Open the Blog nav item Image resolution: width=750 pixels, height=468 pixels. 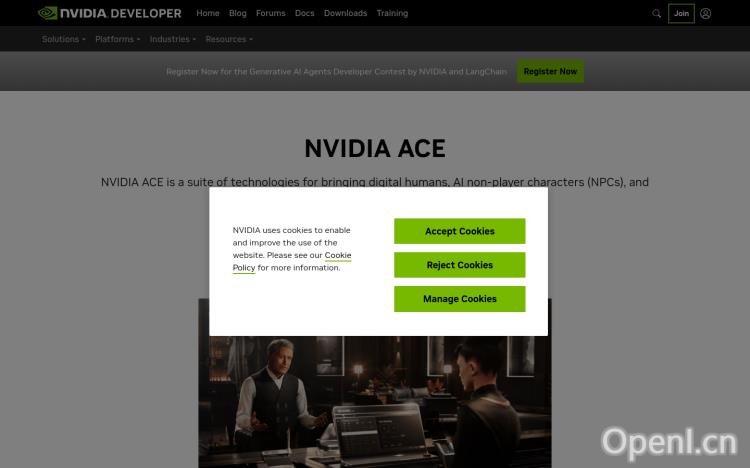click(x=238, y=13)
